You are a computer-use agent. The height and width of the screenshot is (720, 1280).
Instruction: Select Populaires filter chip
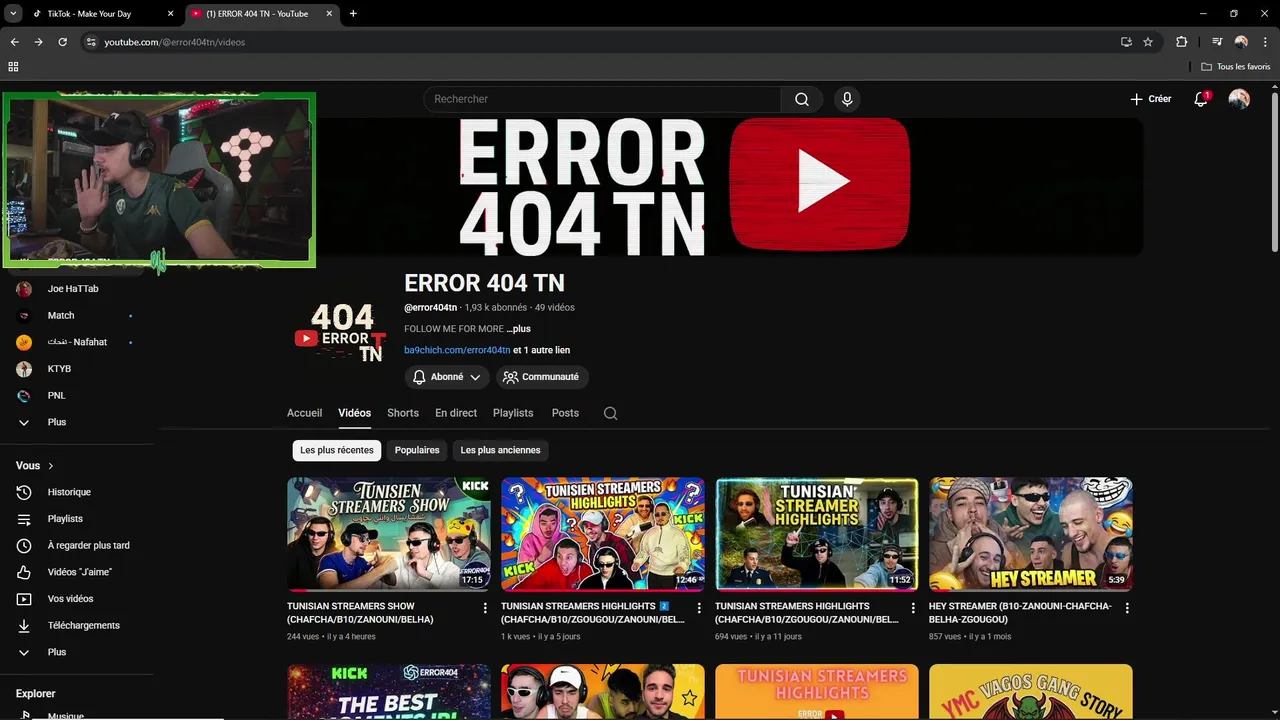tap(417, 450)
